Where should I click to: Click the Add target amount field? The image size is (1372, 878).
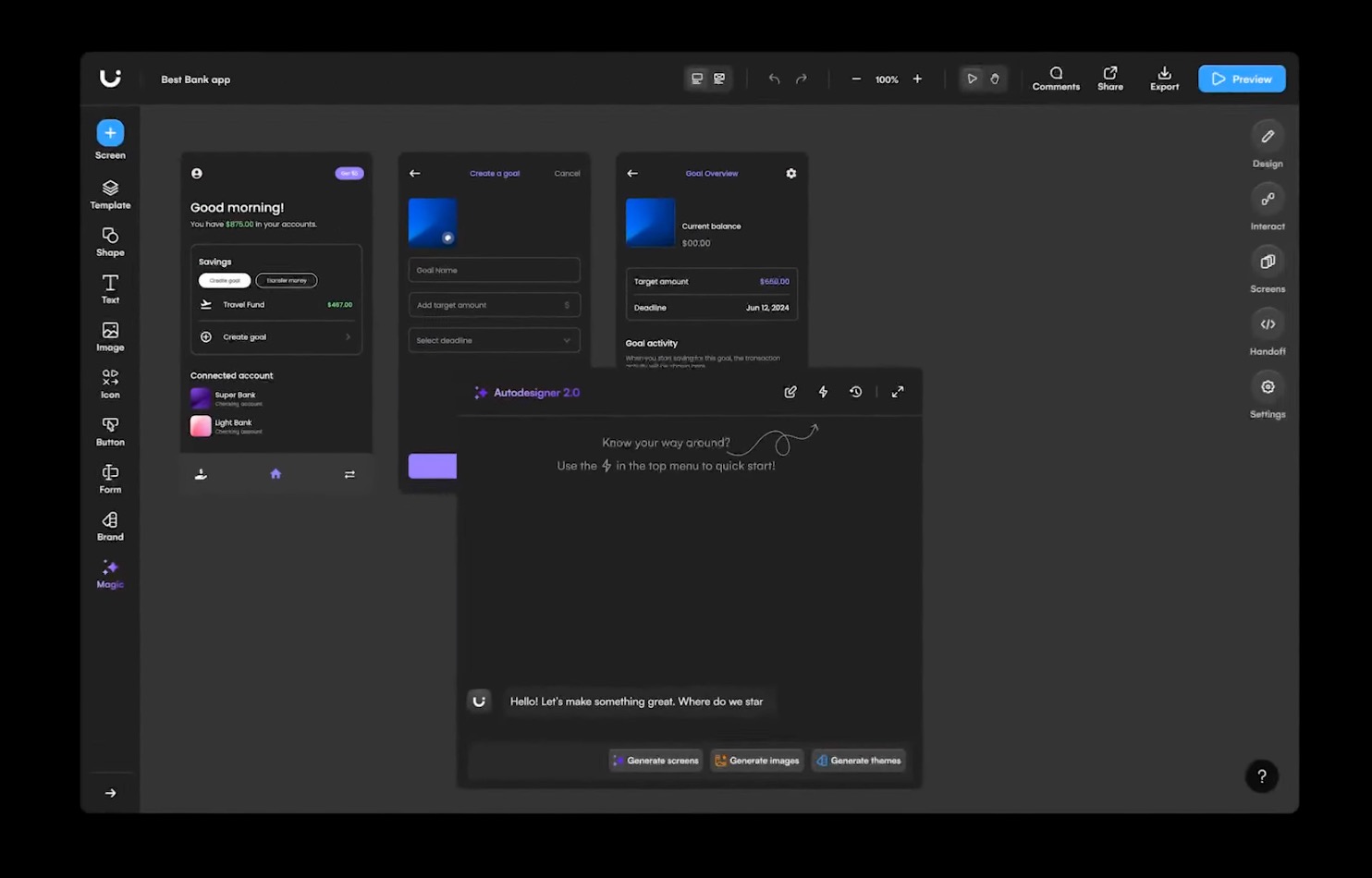click(494, 305)
